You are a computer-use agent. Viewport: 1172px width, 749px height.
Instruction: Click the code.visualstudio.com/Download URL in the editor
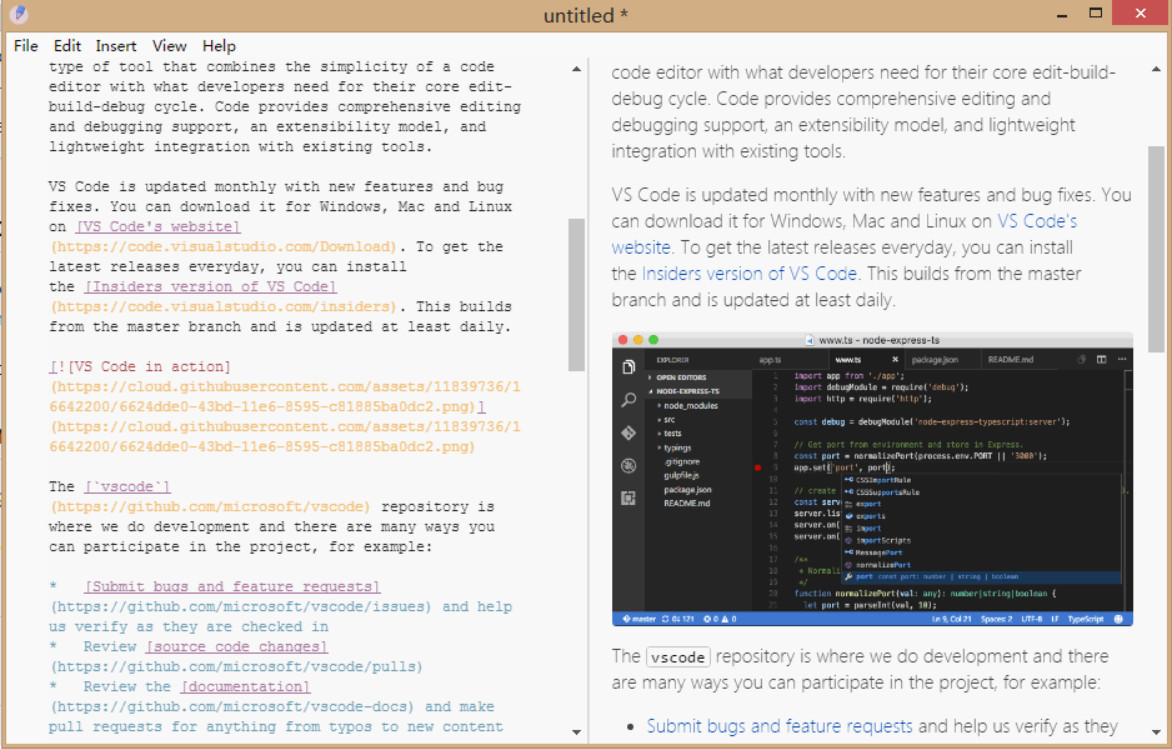[x=223, y=247]
